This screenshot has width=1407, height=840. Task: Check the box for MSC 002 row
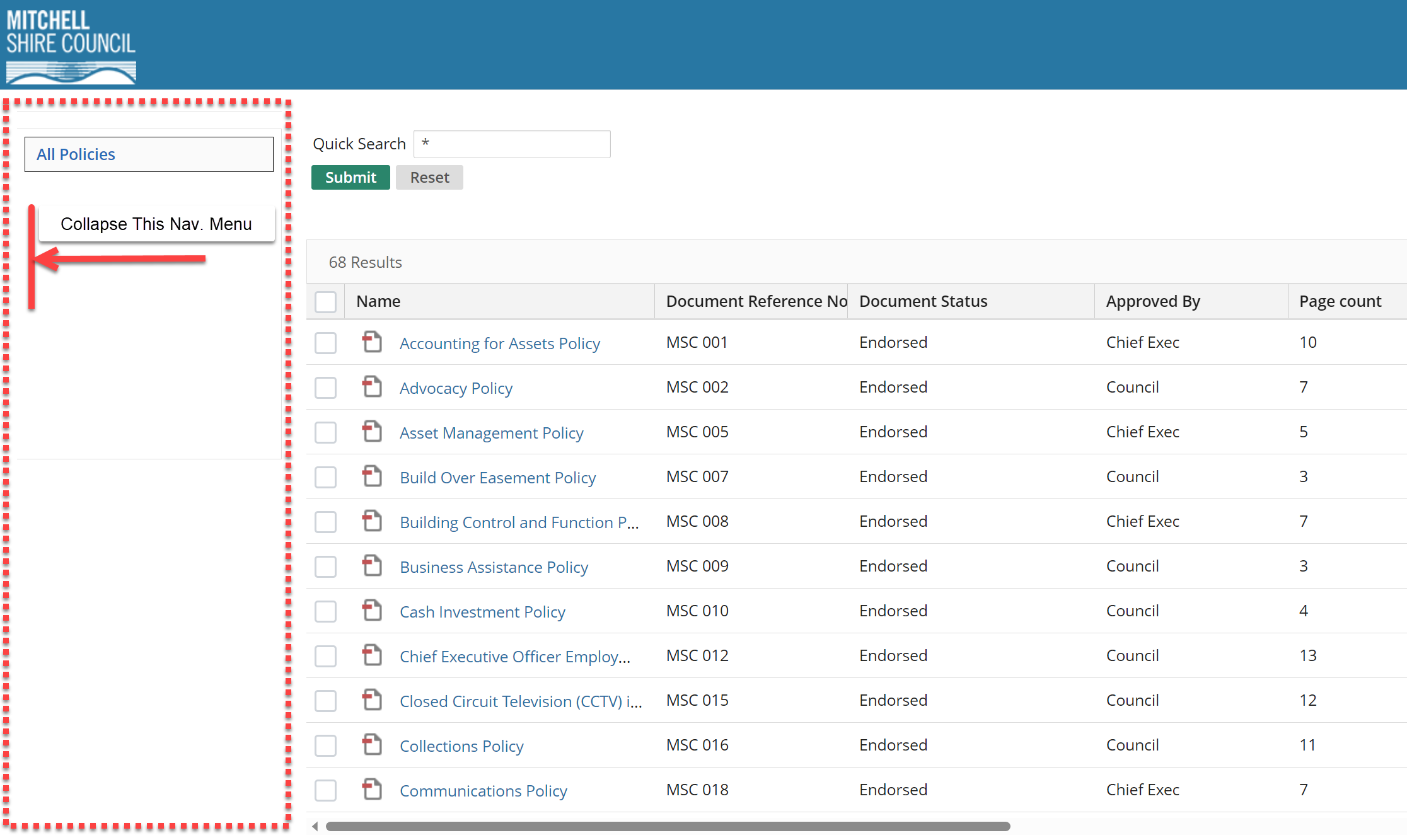(325, 388)
